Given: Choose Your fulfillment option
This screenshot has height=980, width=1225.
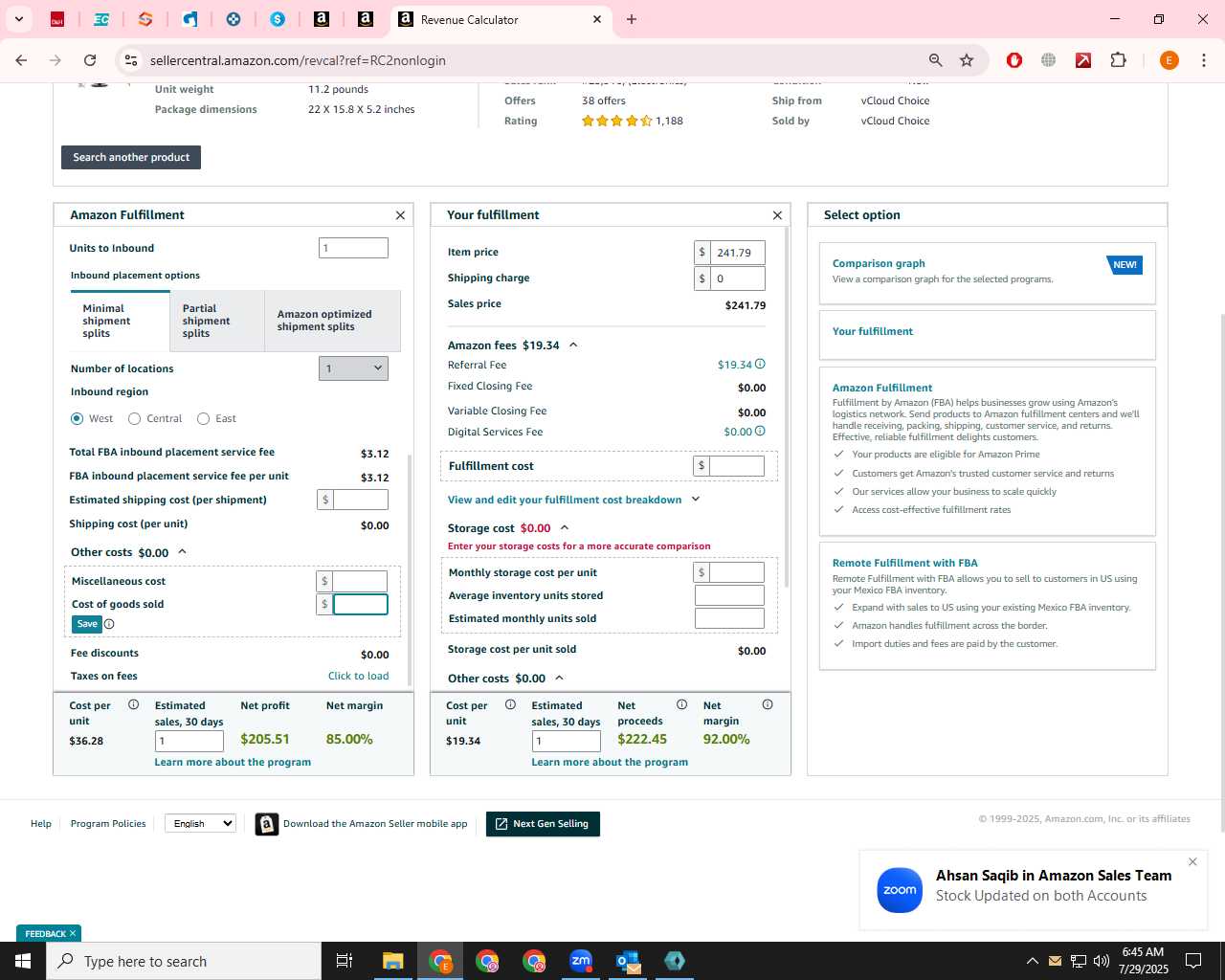Looking at the screenshot, I should [988, 335].
